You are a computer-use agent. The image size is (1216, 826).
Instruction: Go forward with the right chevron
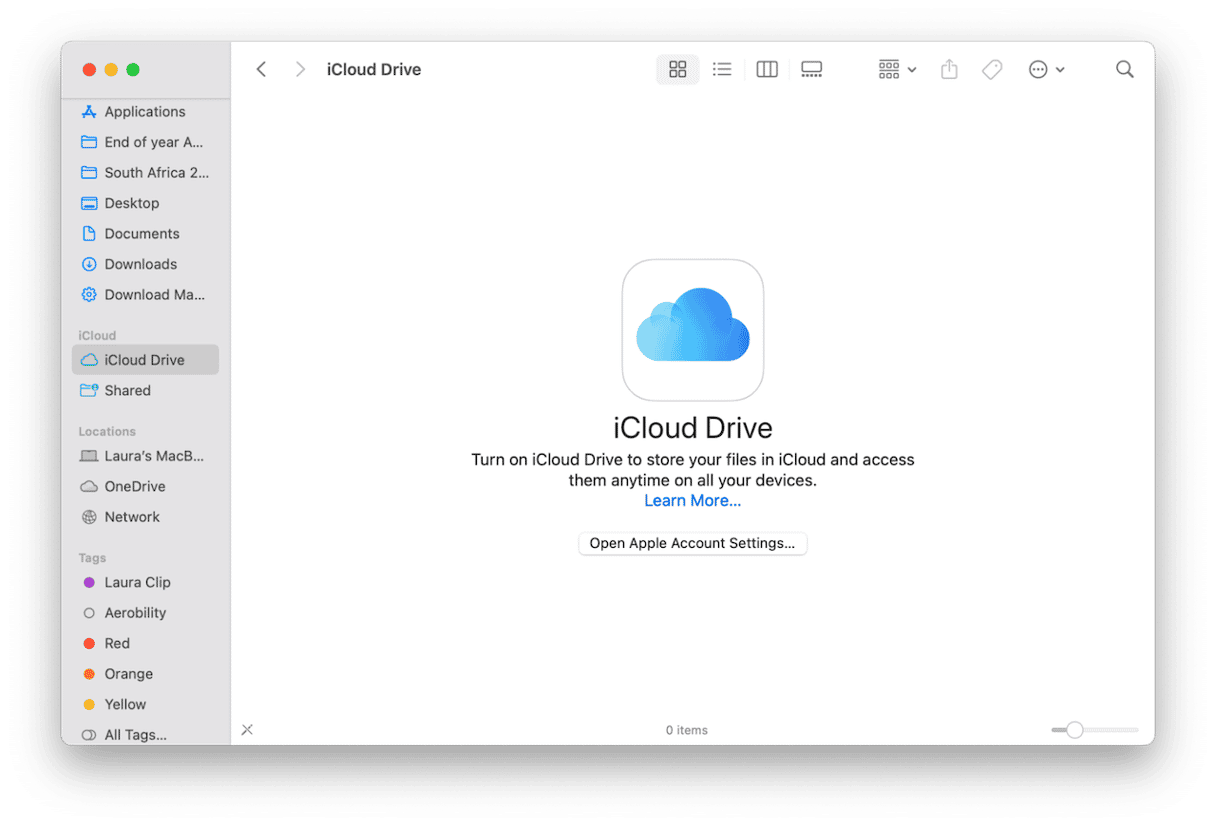coord(300,69)
